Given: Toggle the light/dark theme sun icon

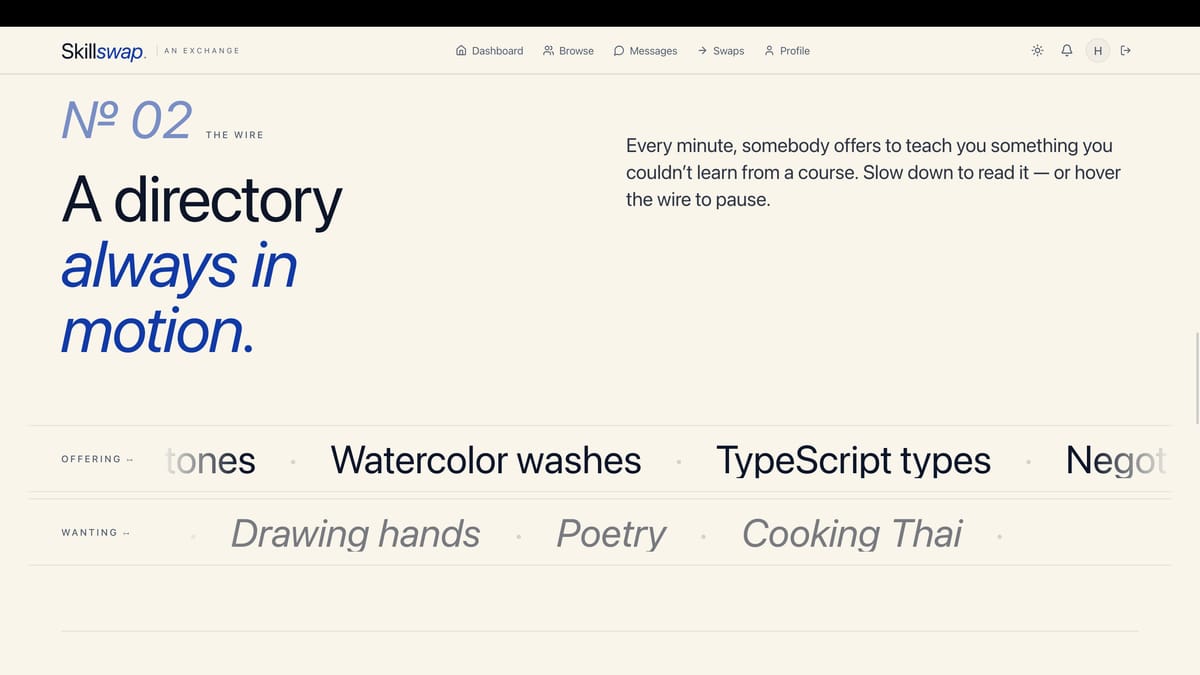Looking at the screenshot, I should [1038, 51].
